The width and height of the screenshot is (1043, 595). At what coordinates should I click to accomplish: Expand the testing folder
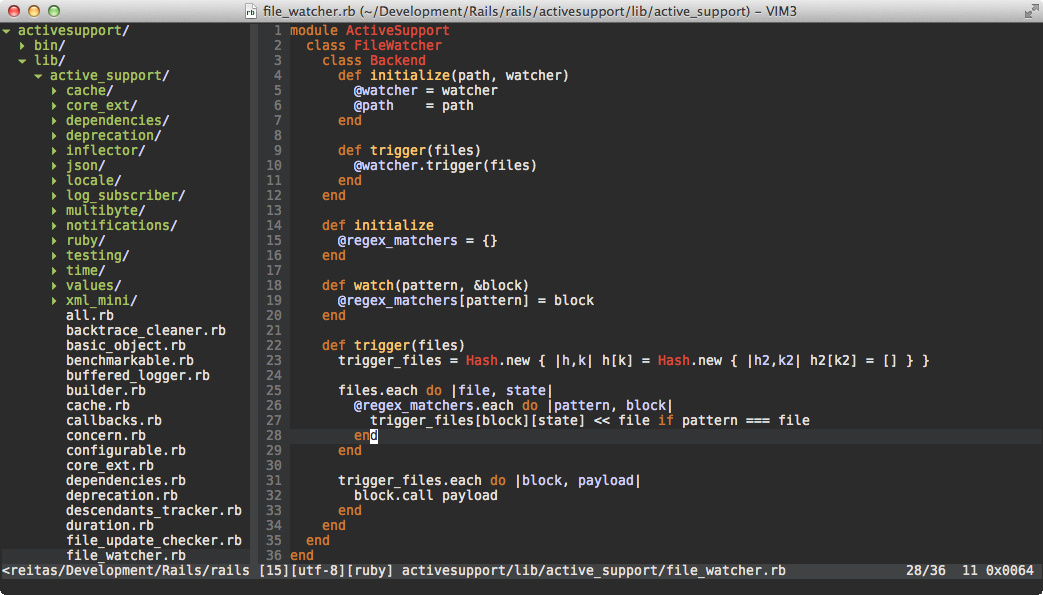point(52,255)
